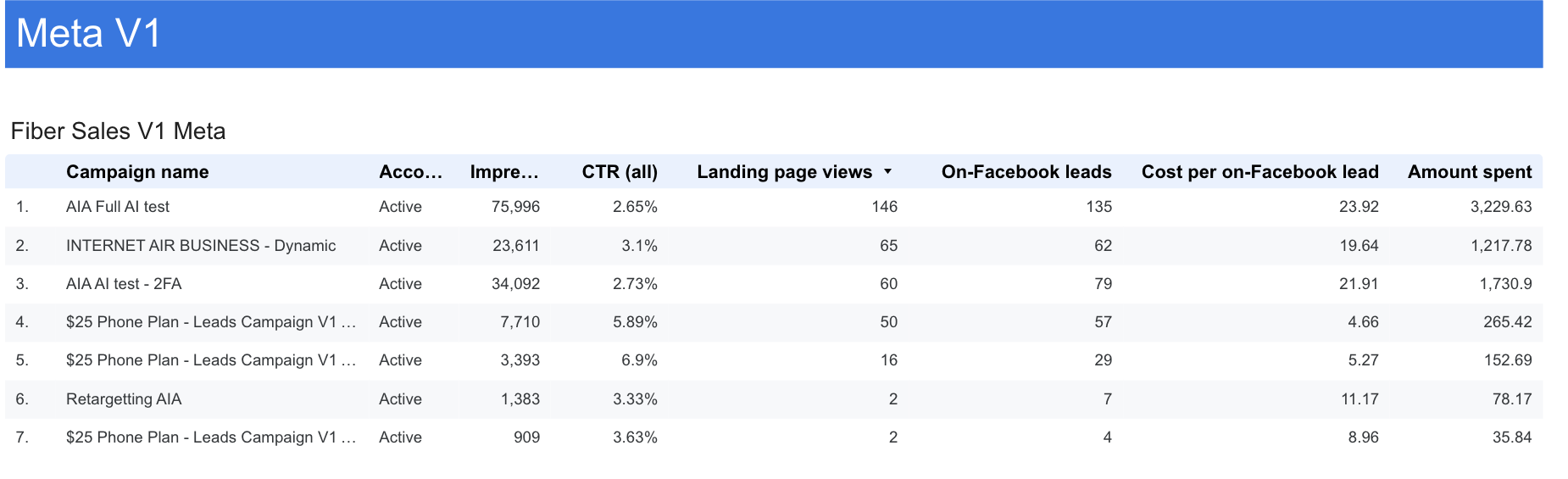Click the Landing page views header label
The height and width of the screenshot is (479, 1568).
click(x=784, y=172)
